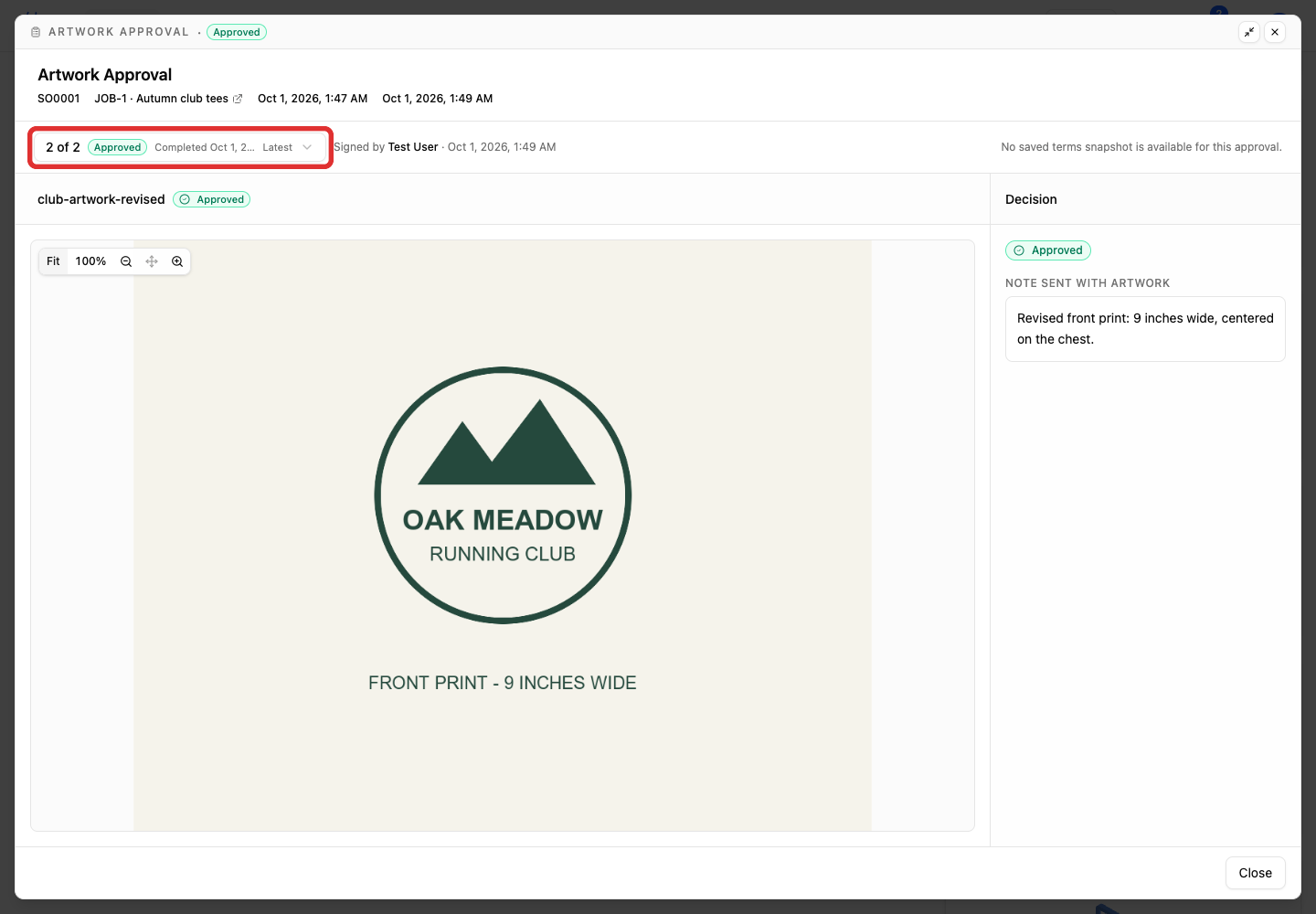Zoom out of the artwork preview
This screenshot has width=1316, height=914.
click(x=126, y=261)
